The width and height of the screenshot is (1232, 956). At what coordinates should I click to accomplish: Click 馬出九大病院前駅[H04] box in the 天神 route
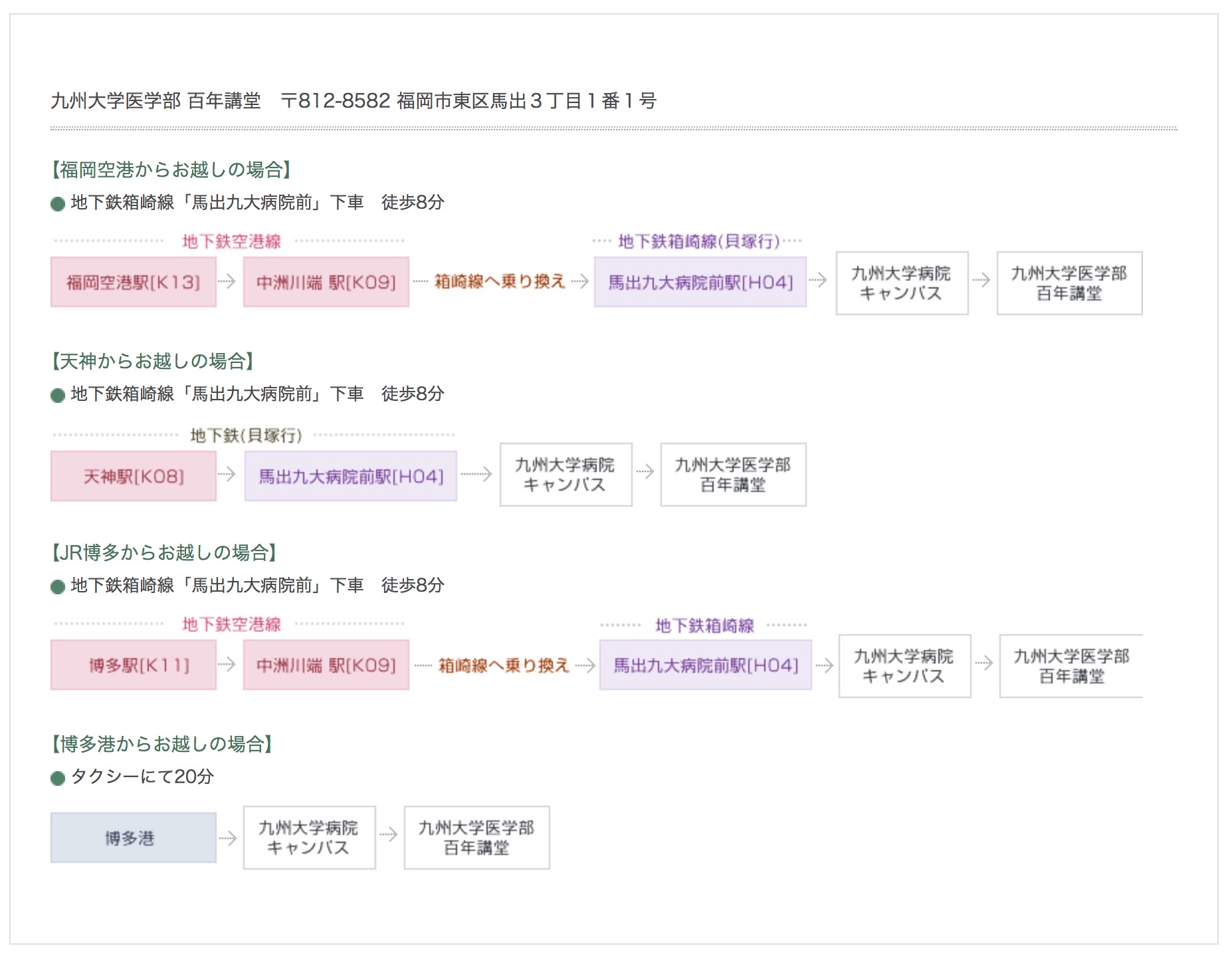click(350, 476)
